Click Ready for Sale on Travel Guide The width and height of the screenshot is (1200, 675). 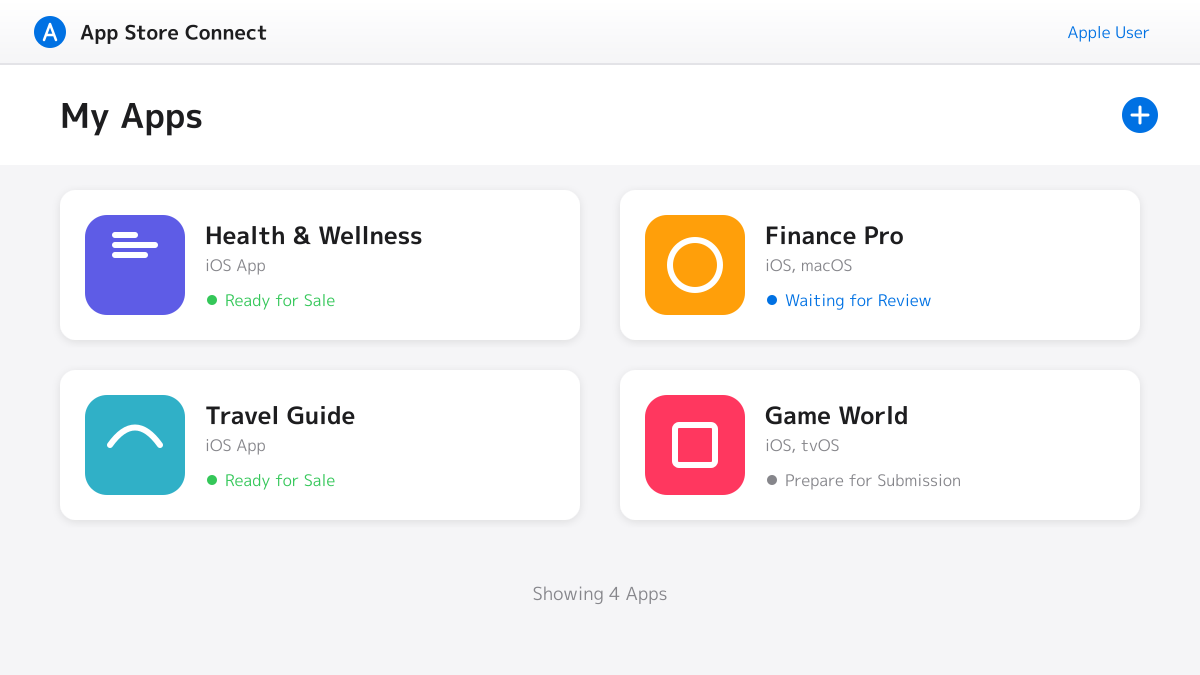(280, 480)
